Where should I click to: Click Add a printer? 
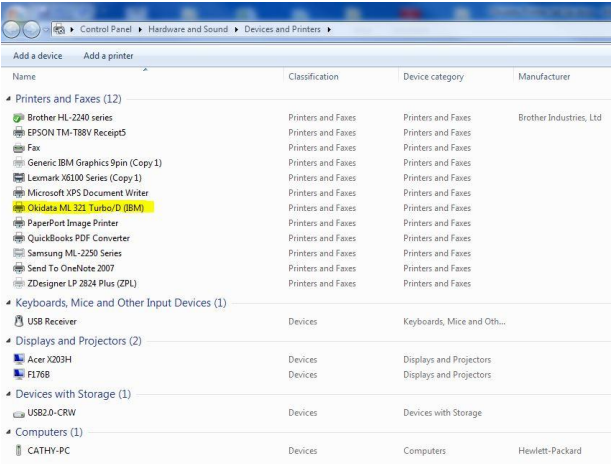click(x=108, y=56)
